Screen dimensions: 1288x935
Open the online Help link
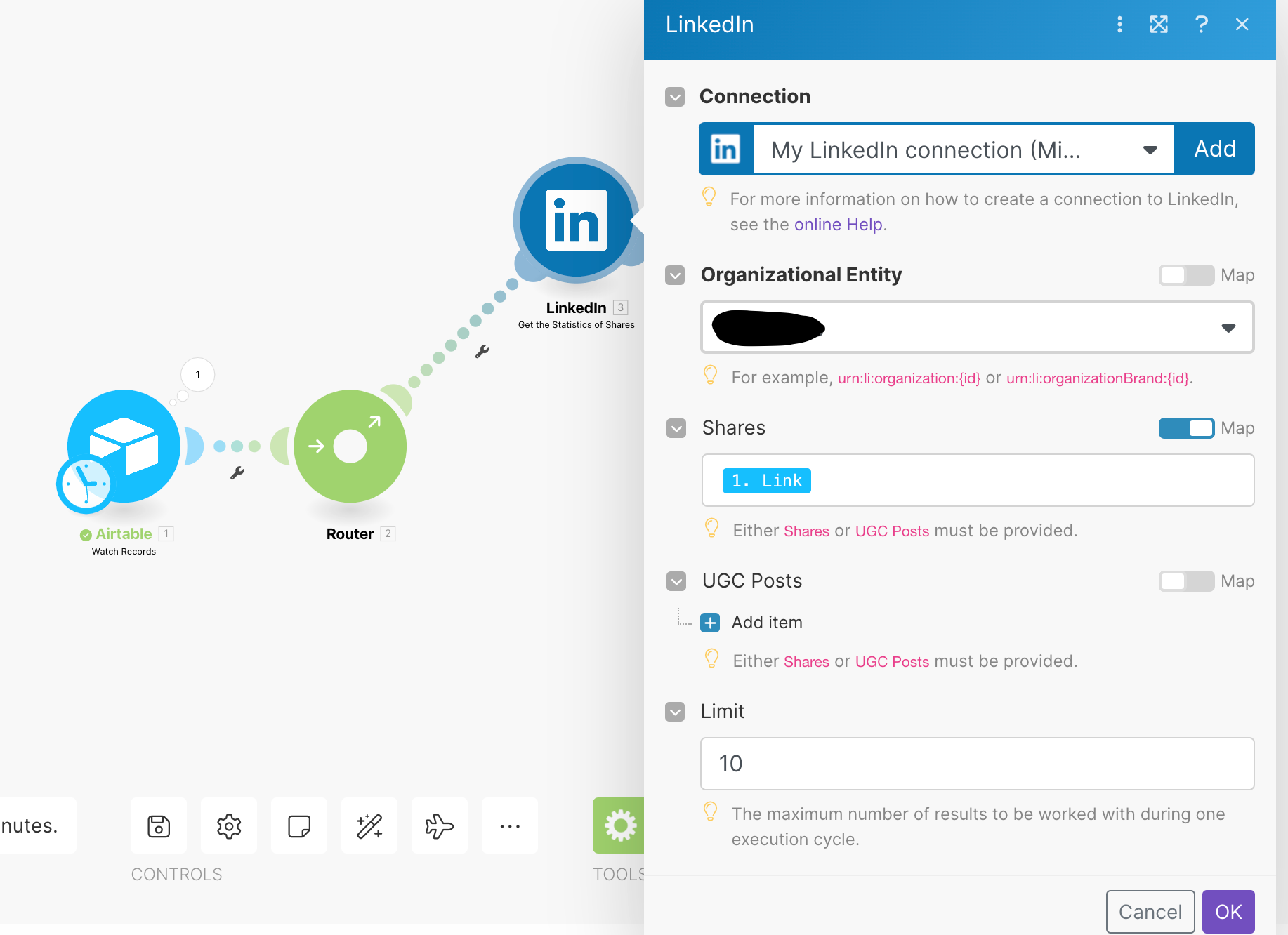click(839, 225)
